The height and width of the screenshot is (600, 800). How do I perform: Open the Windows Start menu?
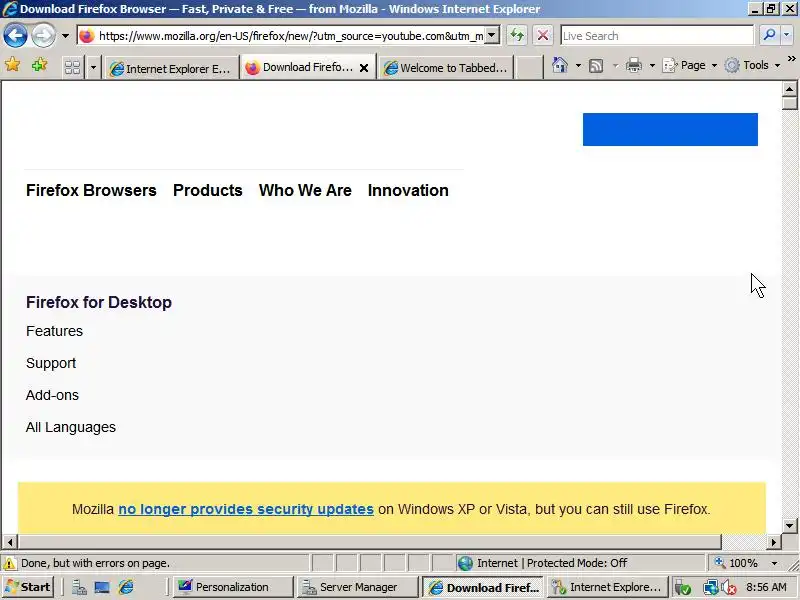(28, 587)
